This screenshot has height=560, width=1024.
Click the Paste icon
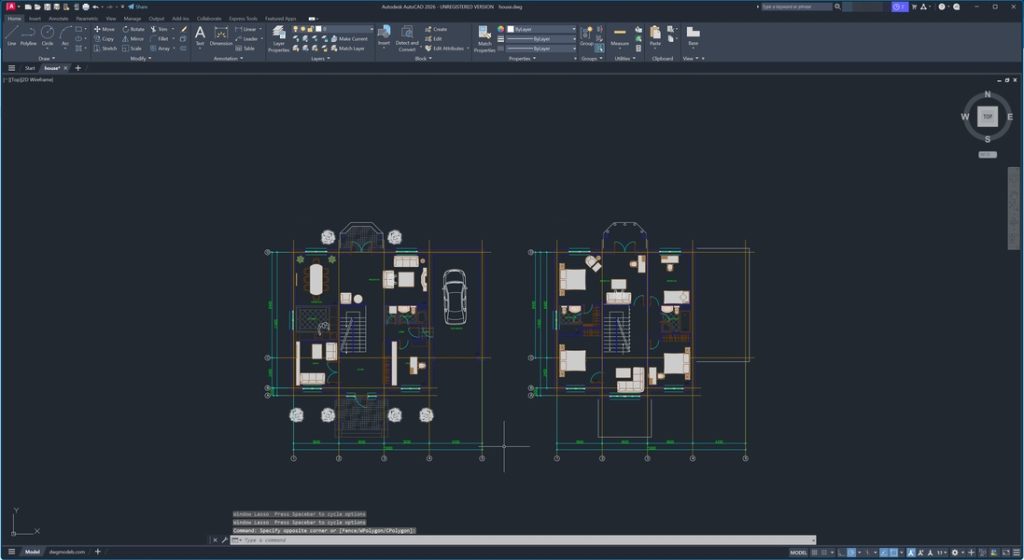click(655, 35)
